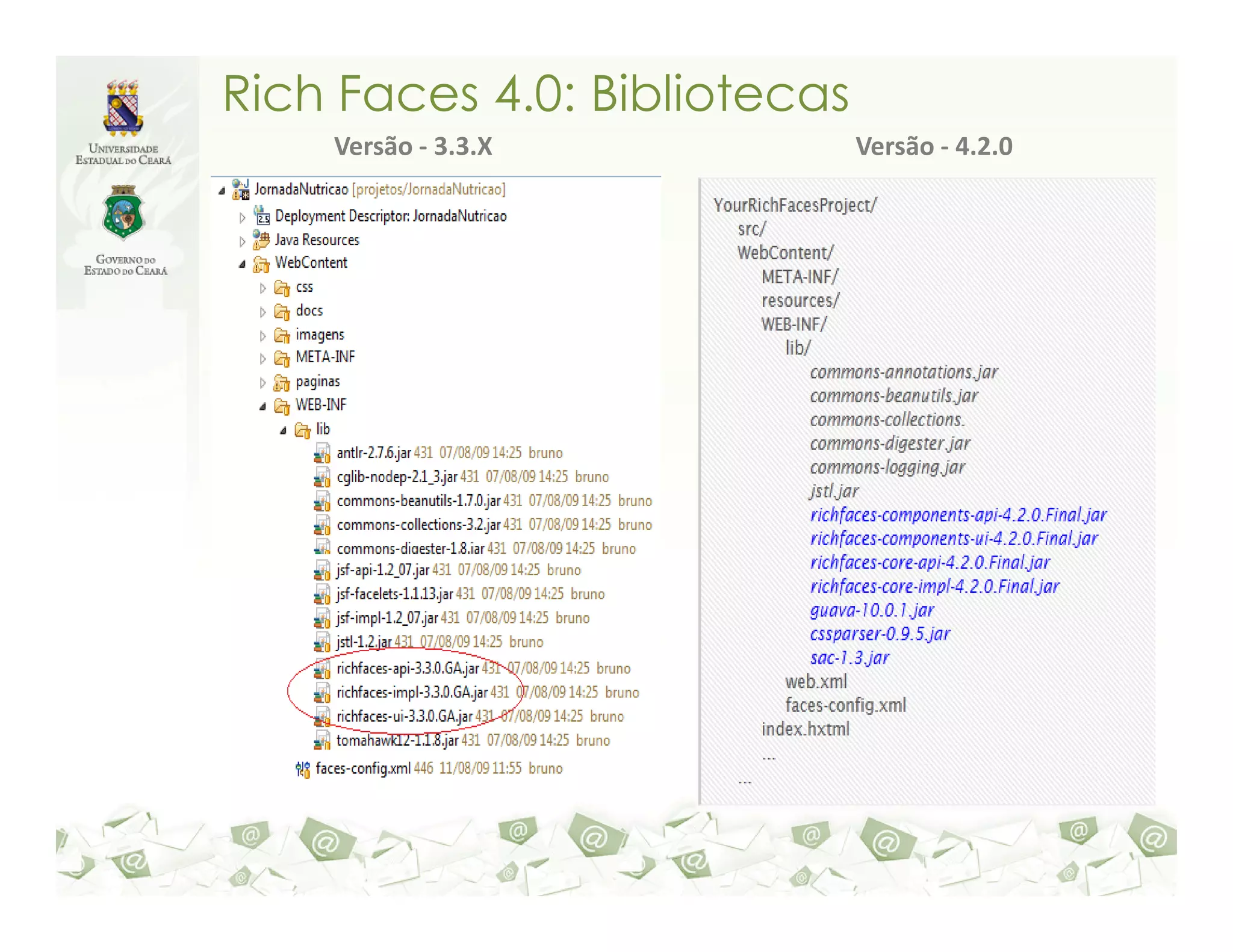Select the paginas folder label

point(318,382)
